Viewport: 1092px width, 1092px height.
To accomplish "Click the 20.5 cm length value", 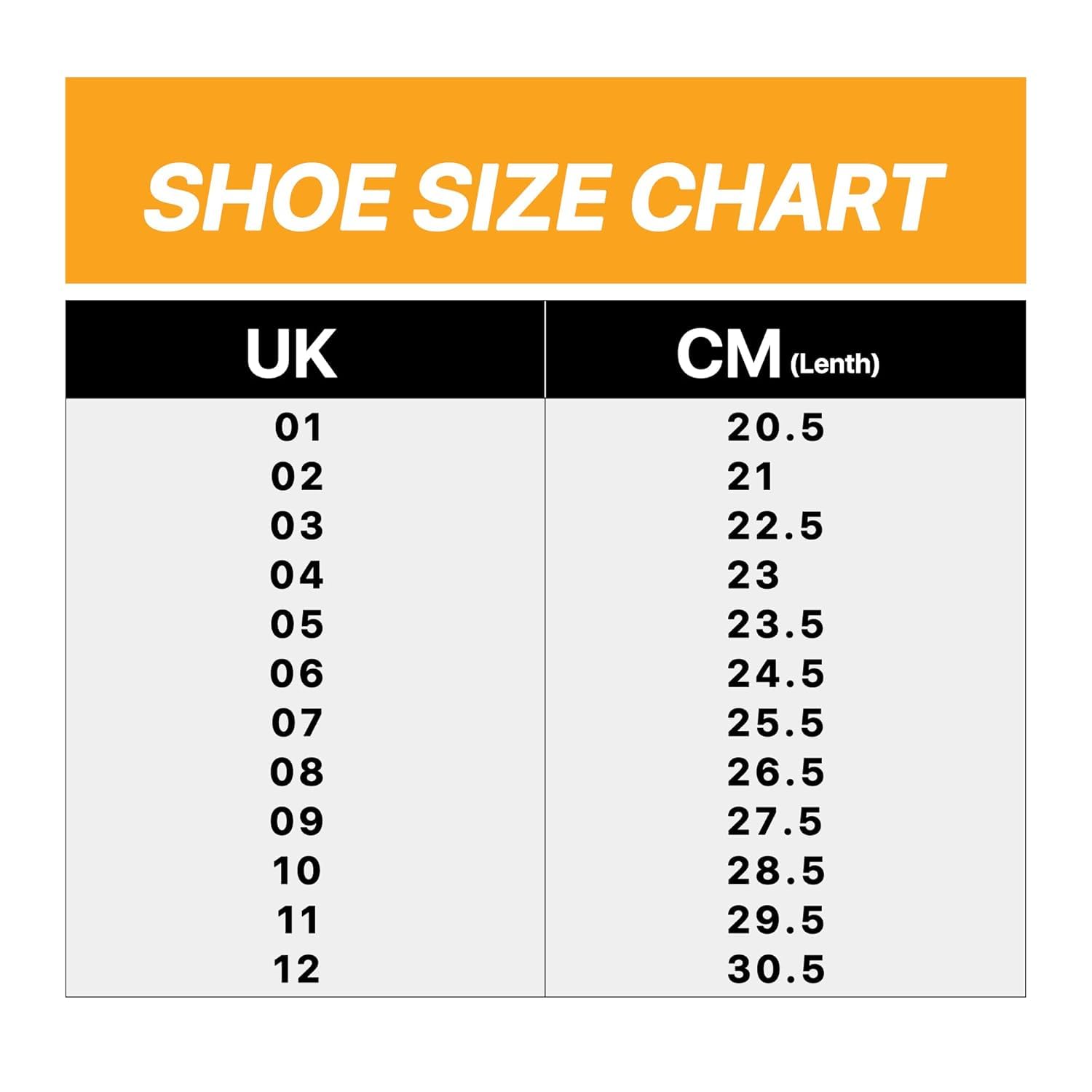I will pos(775,427).
